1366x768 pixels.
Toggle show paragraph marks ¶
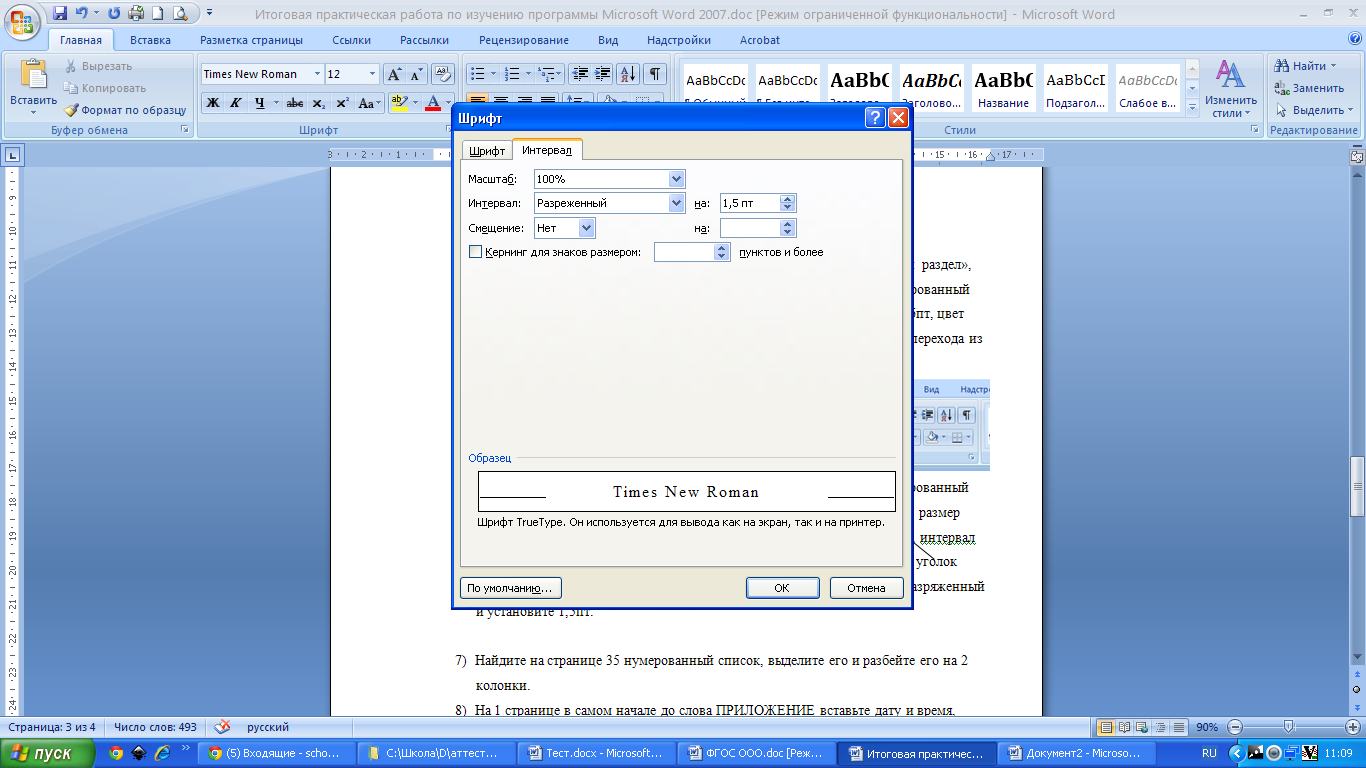pos(654,74)
